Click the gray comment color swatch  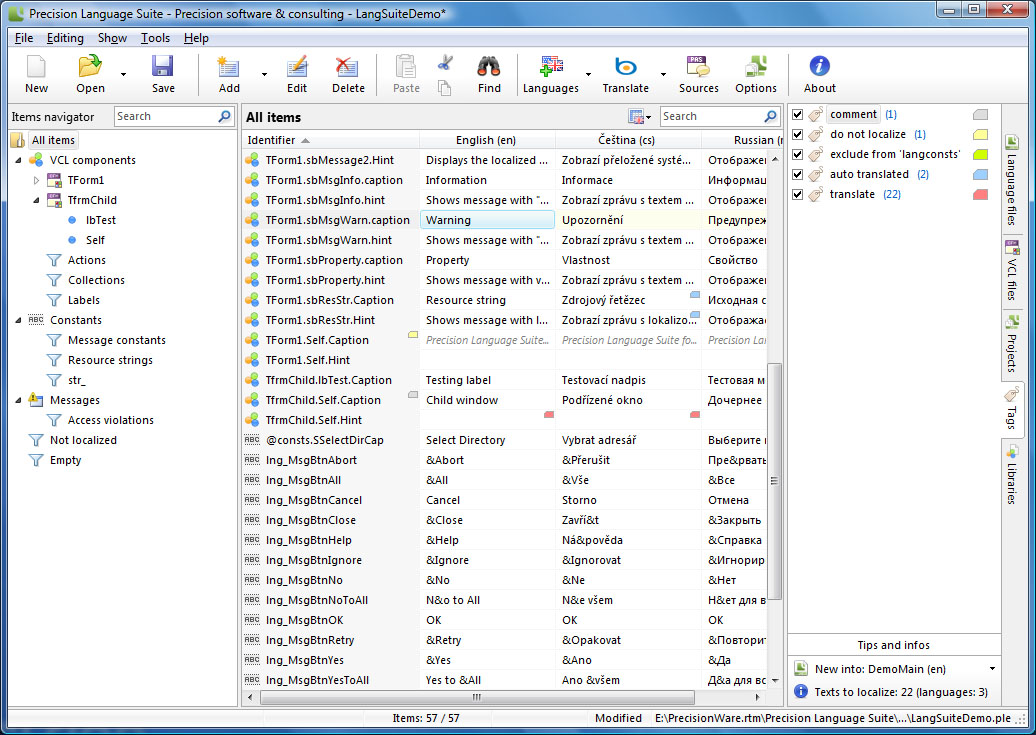pos(980,114)
